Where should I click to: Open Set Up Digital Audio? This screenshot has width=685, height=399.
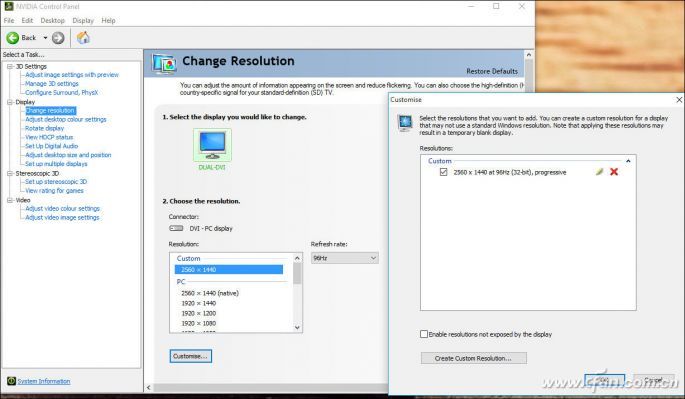point(51,146)
